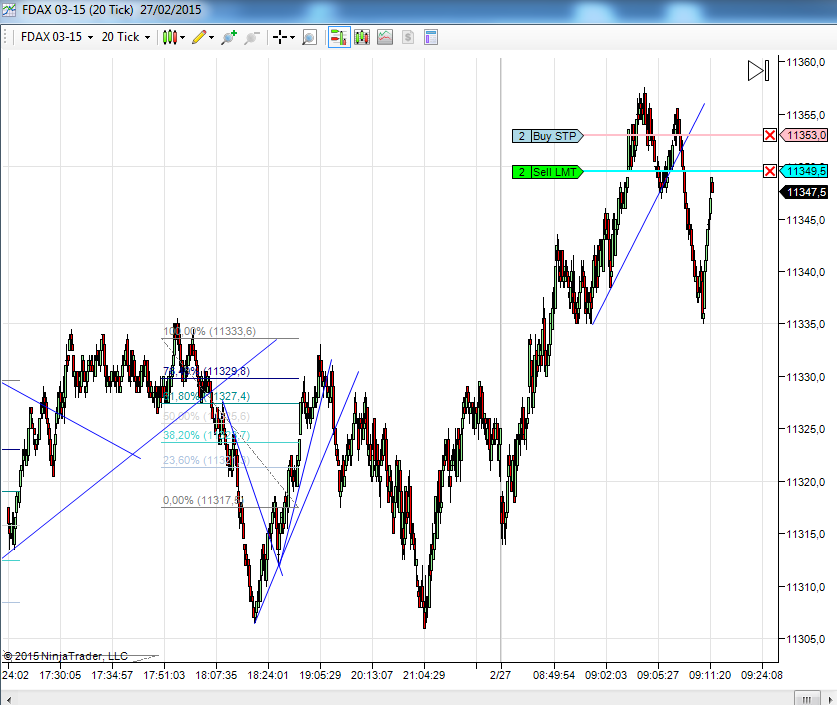Click the 50,00% Fibonacci level label
837x705 pixels.
206,416
